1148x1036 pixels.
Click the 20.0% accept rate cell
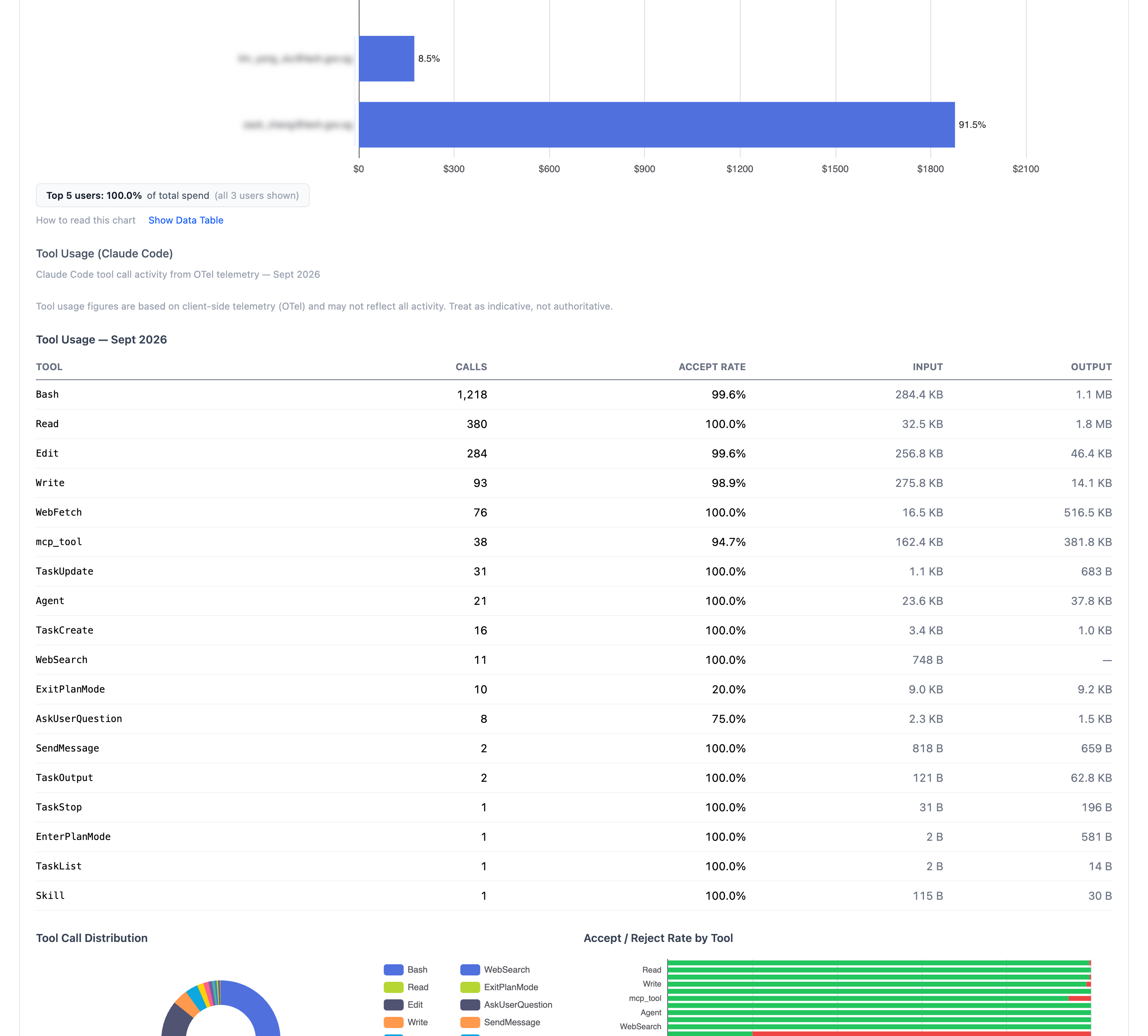tap(728, 689)
